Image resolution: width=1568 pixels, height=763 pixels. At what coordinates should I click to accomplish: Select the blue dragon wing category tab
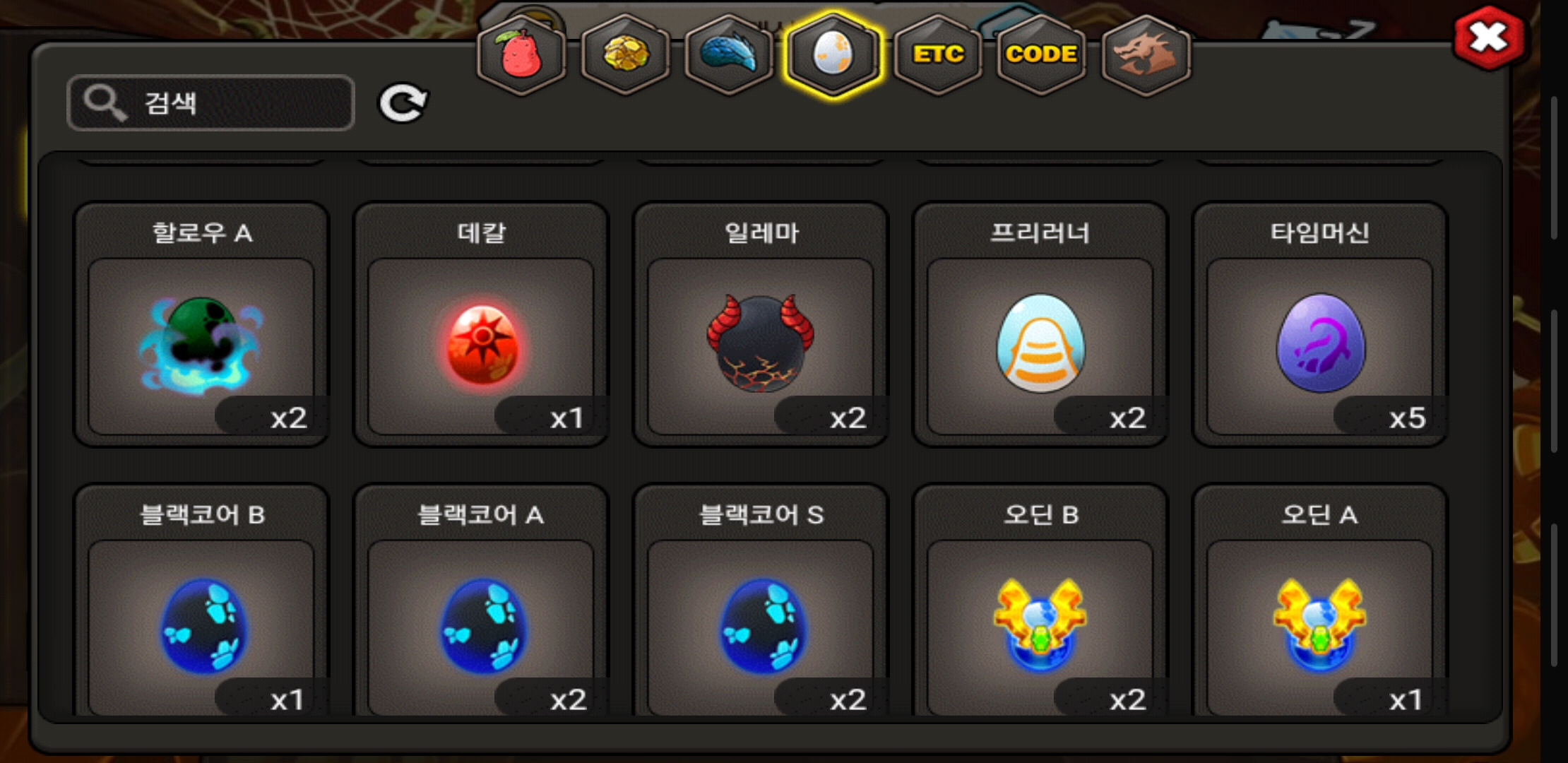tap(729, 54)
